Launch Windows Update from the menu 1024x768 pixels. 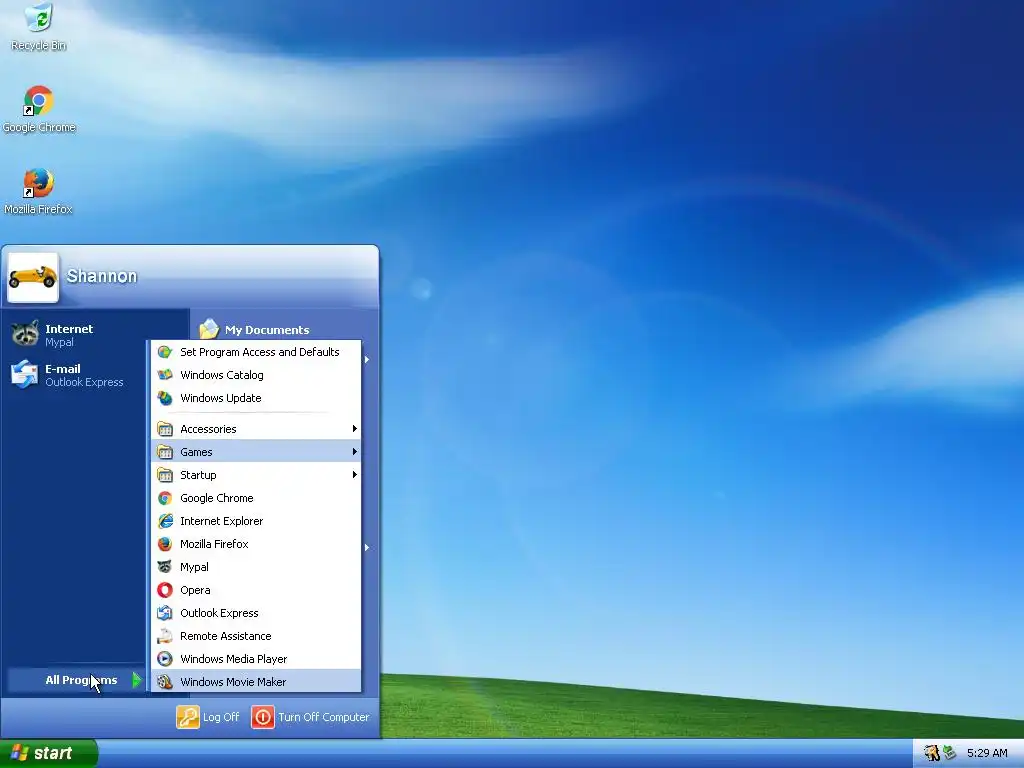pyautogui.click(x=256, y=398)
